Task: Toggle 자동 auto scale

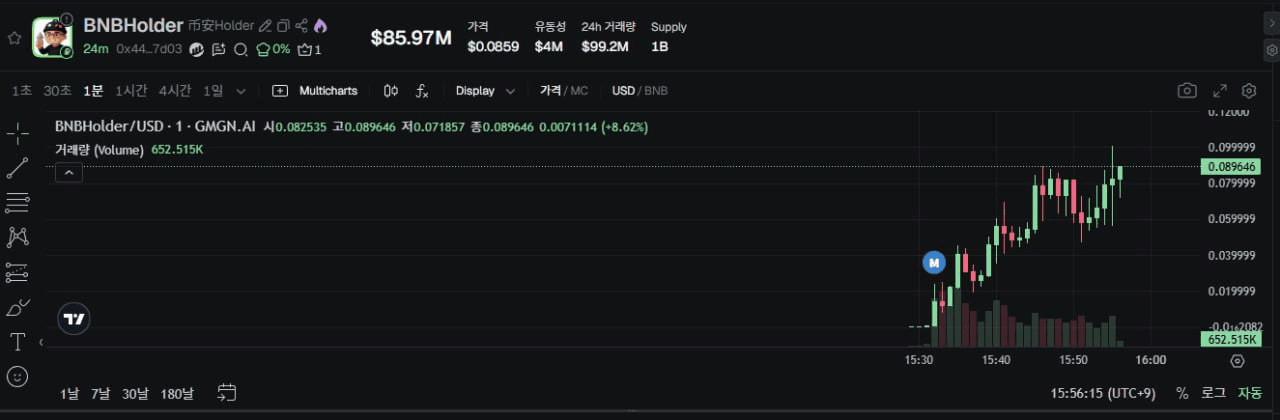Action: pos(1250,393)
